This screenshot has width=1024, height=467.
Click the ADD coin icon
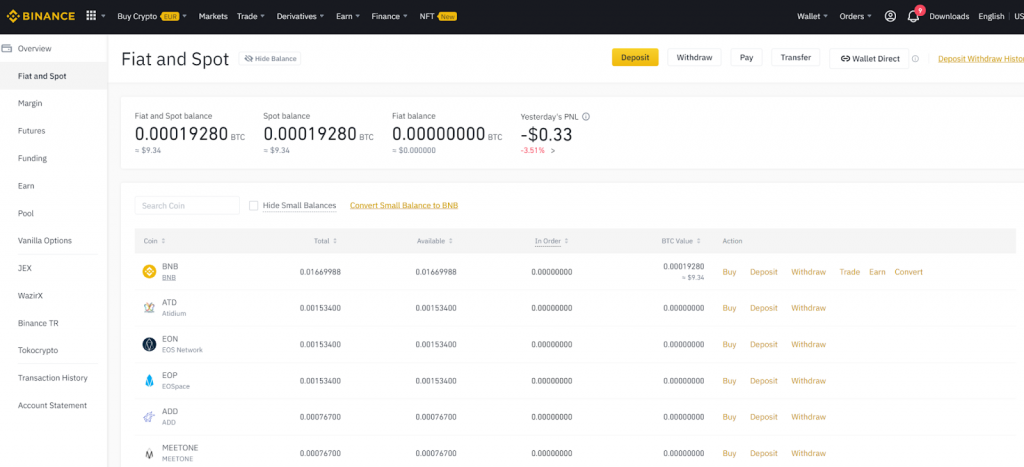[149, 417]
